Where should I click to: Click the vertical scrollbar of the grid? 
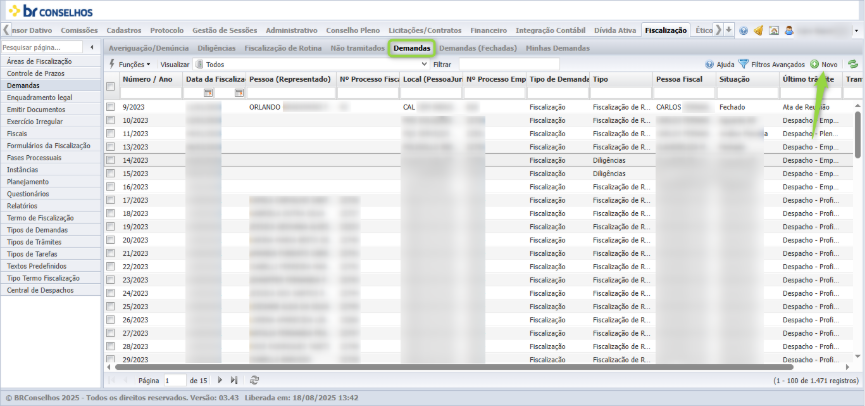click(x=857, y=135)
